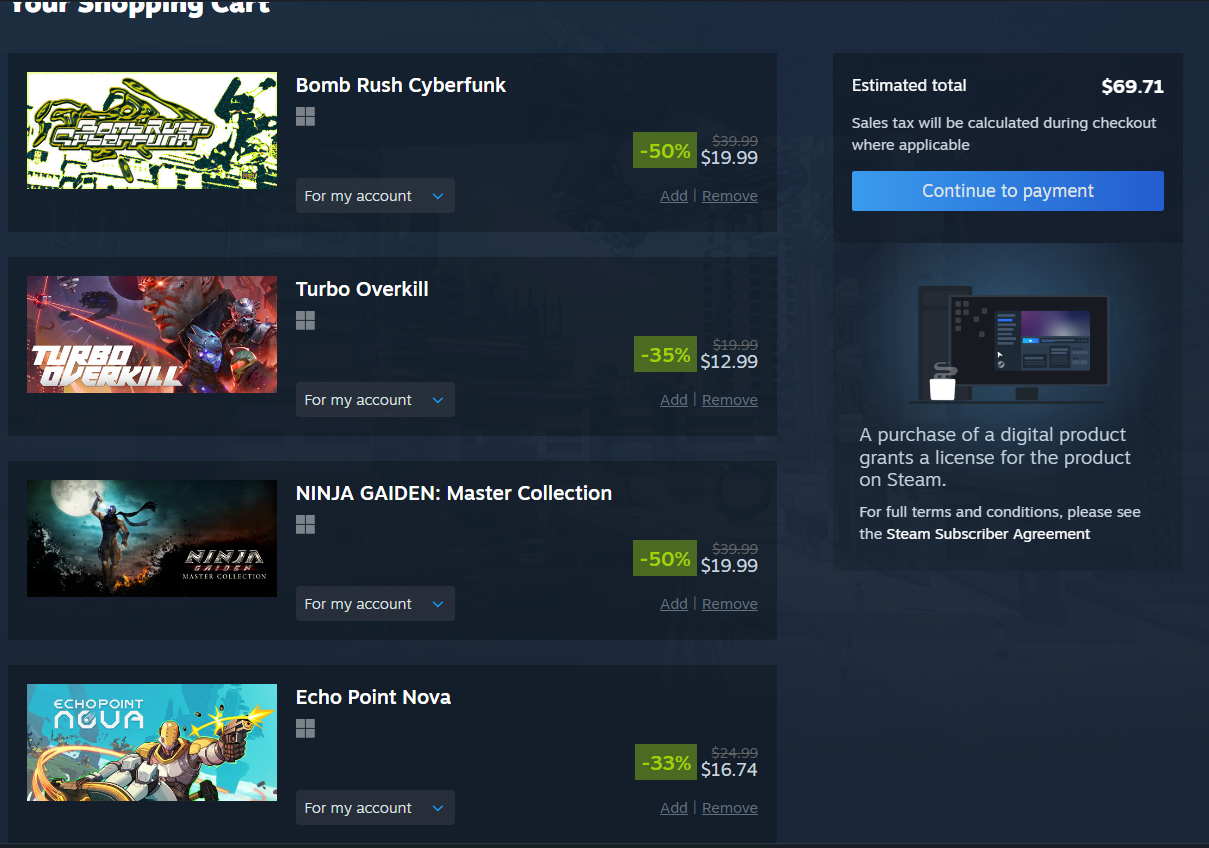Expand account dropdown for Echo Point Nova
This screenshot has width=1209, height=848.
click(x=375, y=808)
